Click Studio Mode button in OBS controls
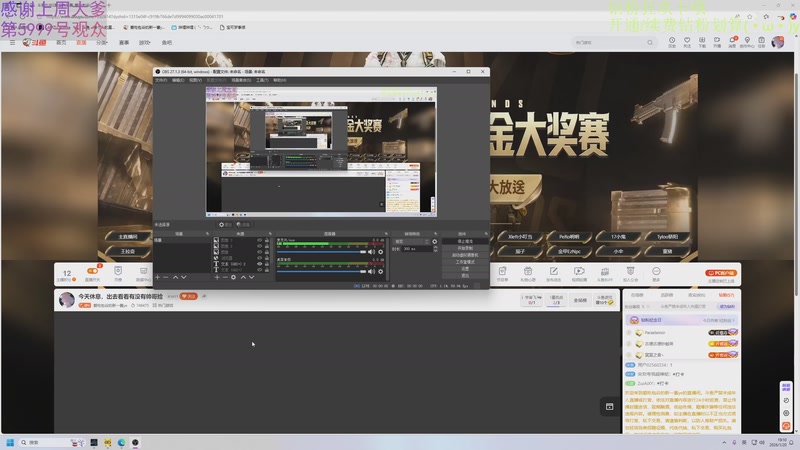This screenshot has height=450, width=800. [465, 262]
